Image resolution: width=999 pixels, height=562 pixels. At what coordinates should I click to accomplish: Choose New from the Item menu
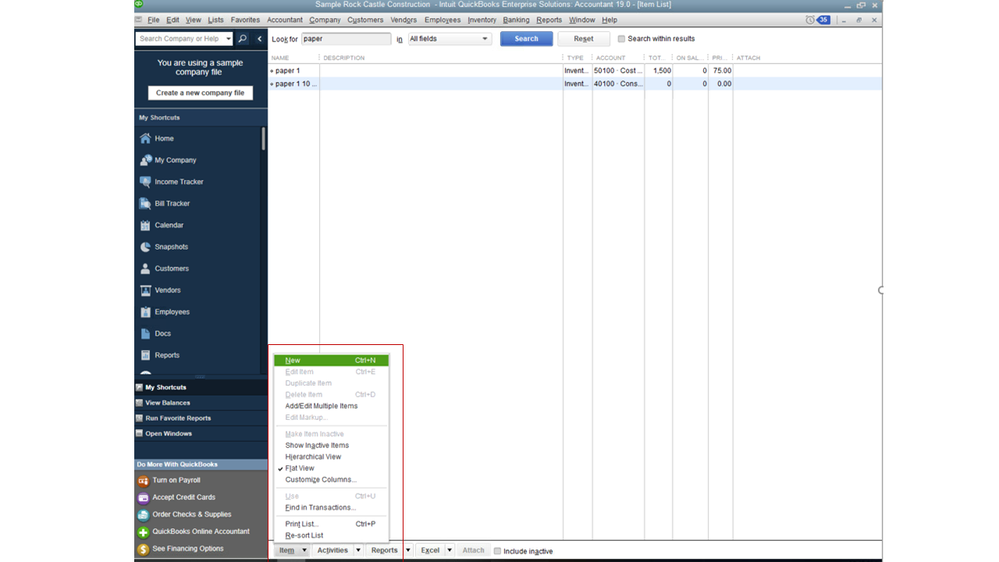(x=331, y=361)
